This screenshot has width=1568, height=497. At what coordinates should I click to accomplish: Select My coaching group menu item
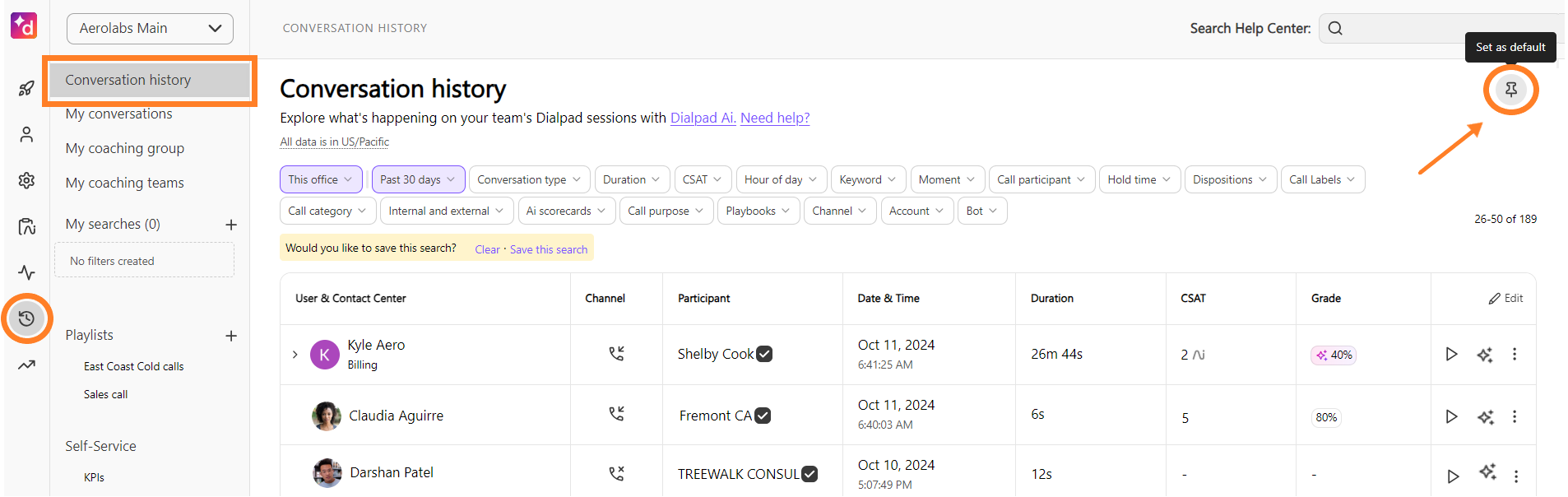coord(125,148)
